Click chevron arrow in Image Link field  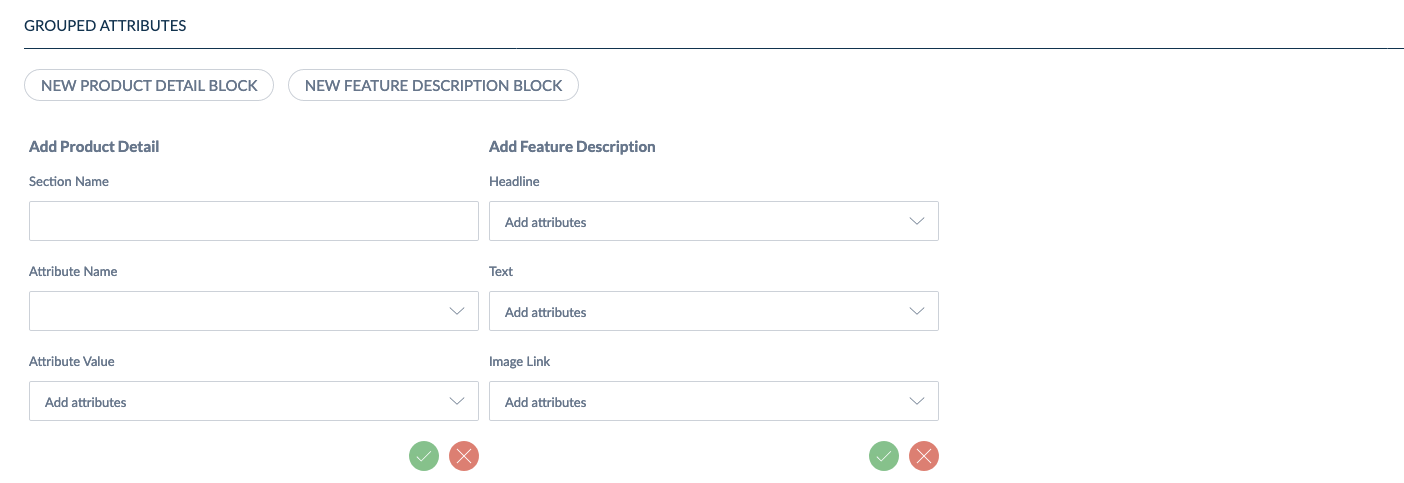pos(917,401)
